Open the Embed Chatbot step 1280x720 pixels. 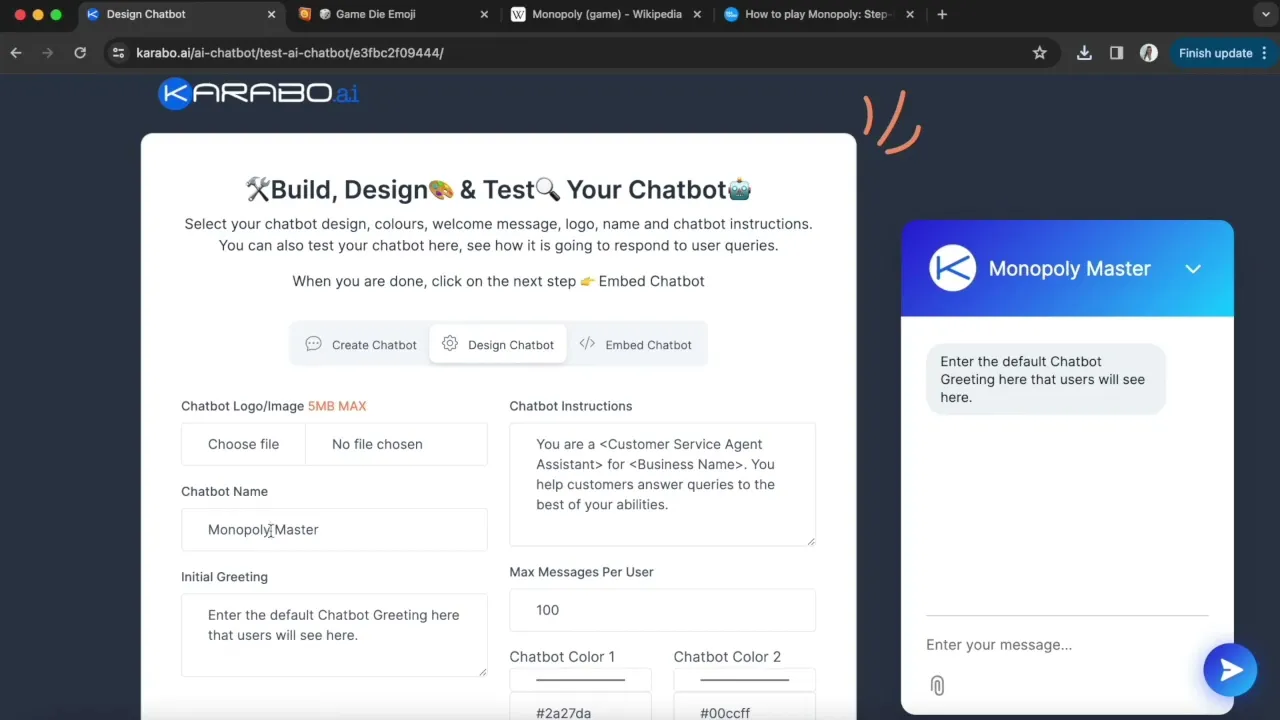coord(636,344)
